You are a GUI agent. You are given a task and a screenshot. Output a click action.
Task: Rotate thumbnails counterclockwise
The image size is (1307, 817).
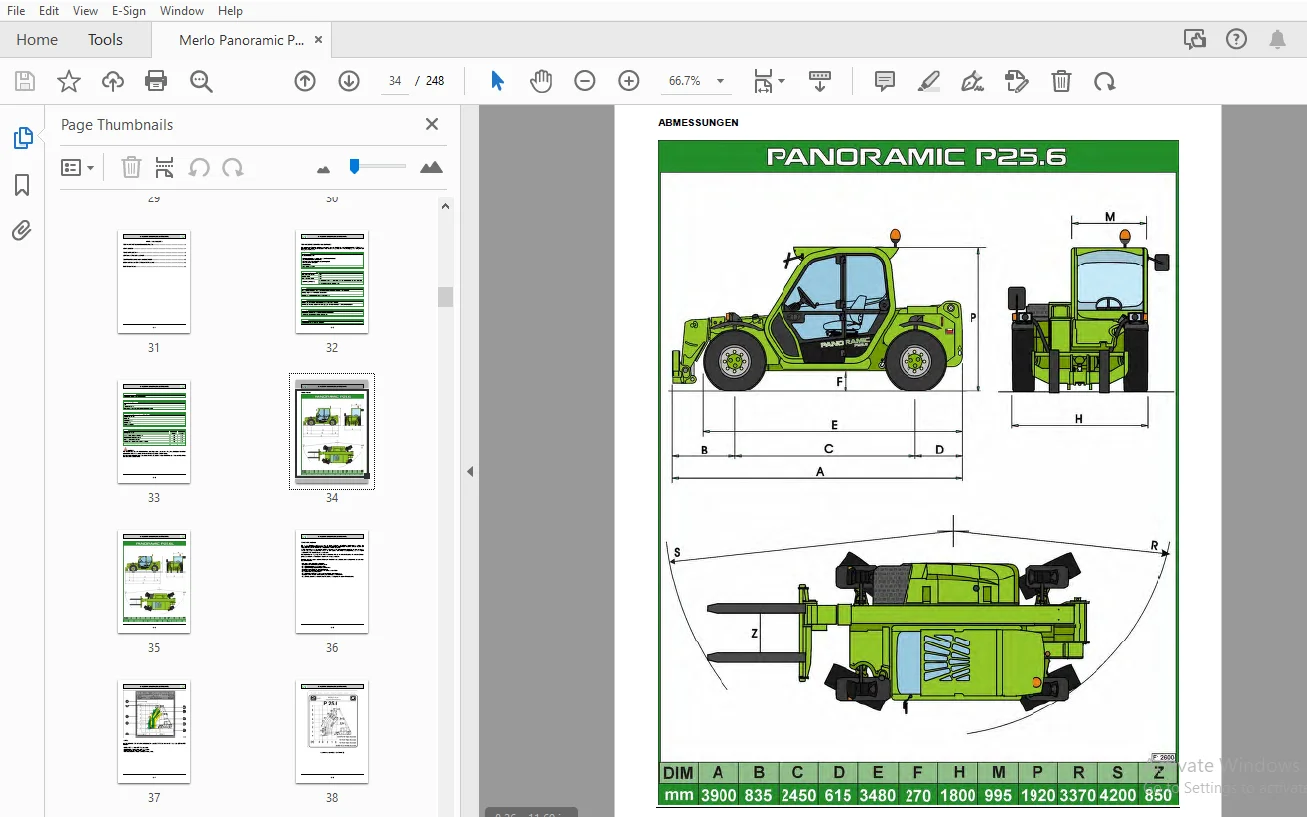coord(199,167)
